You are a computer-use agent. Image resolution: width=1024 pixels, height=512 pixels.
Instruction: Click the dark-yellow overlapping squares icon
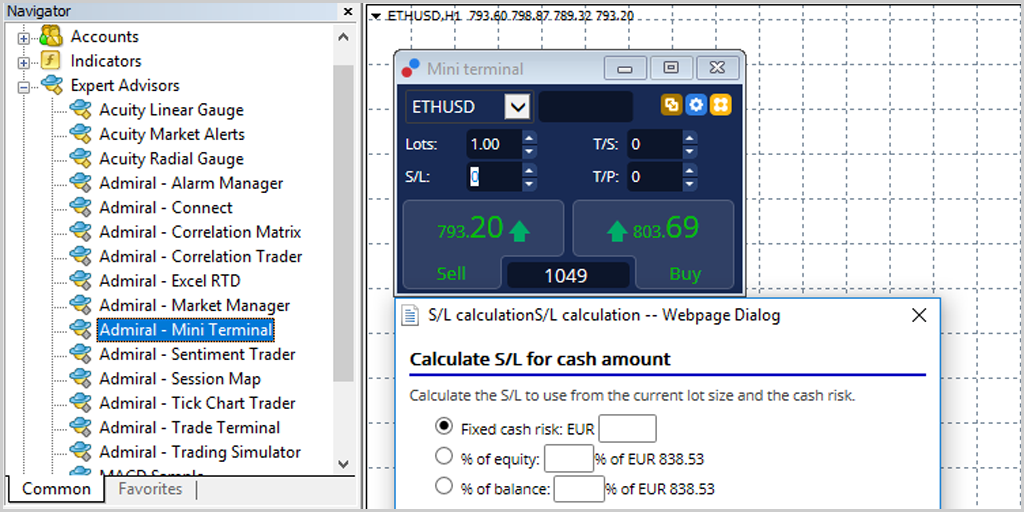(671, 105)
